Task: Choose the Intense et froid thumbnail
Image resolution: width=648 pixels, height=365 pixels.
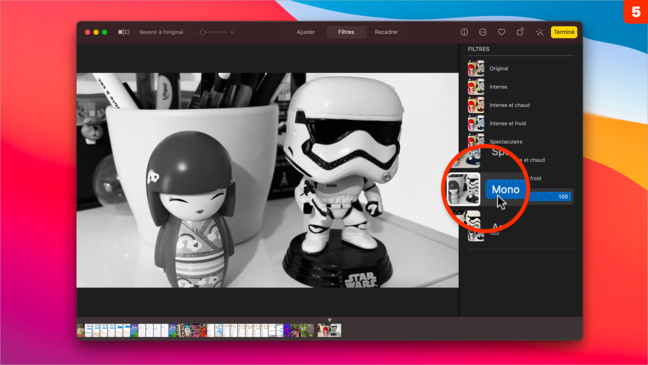Action: tap(476, 123)
